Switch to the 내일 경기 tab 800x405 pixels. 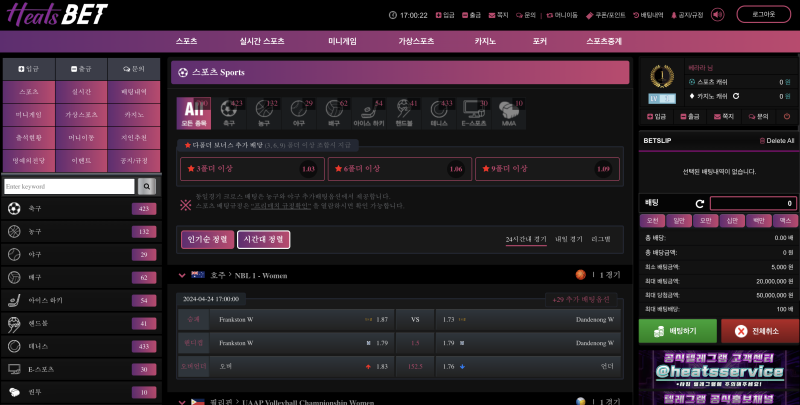point(567,240)
